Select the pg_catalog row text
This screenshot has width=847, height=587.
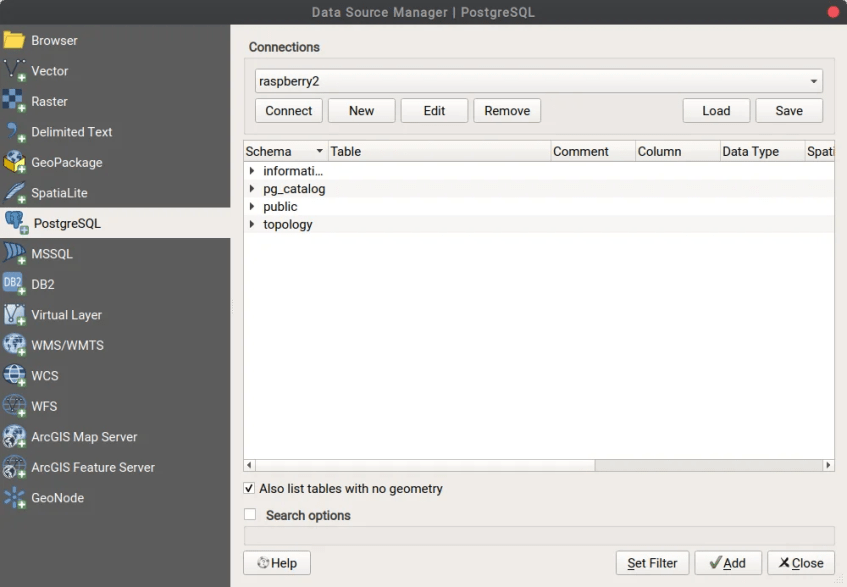pyautogui.click(x=294, y=189)
